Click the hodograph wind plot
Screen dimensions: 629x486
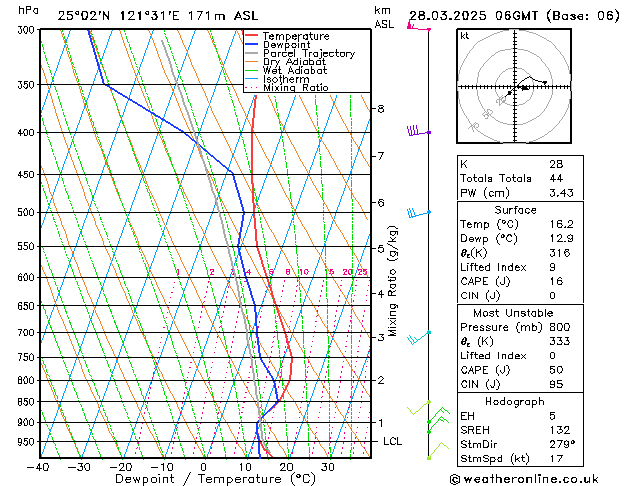(514, 86)
